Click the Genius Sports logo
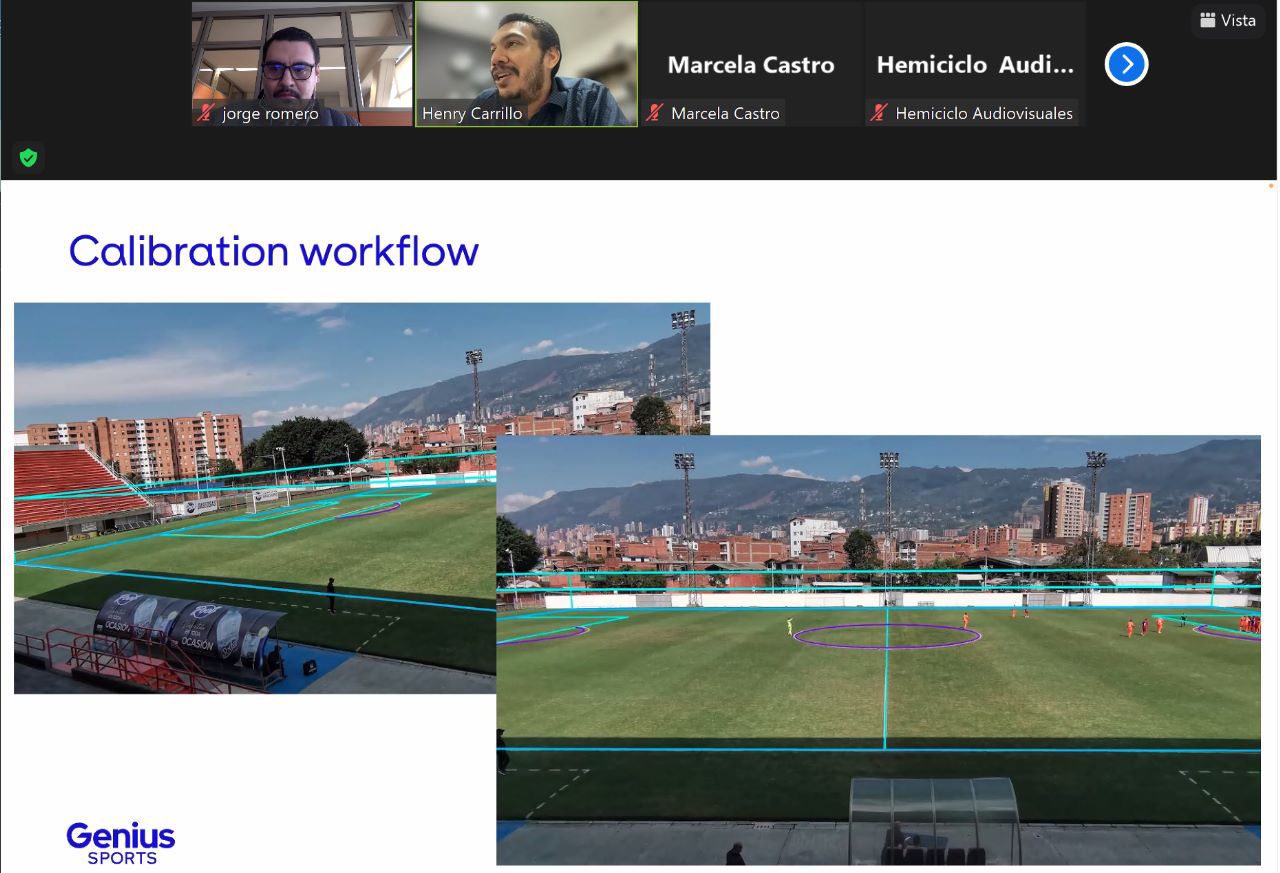 (120, 842)
